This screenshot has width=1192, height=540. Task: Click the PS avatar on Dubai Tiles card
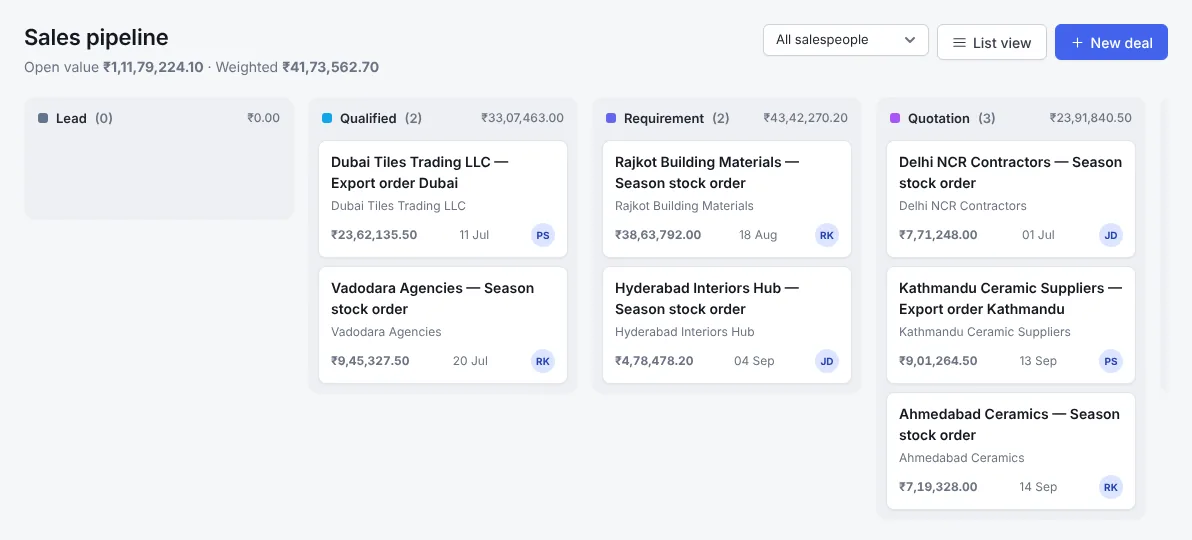[x=543, y=235]
